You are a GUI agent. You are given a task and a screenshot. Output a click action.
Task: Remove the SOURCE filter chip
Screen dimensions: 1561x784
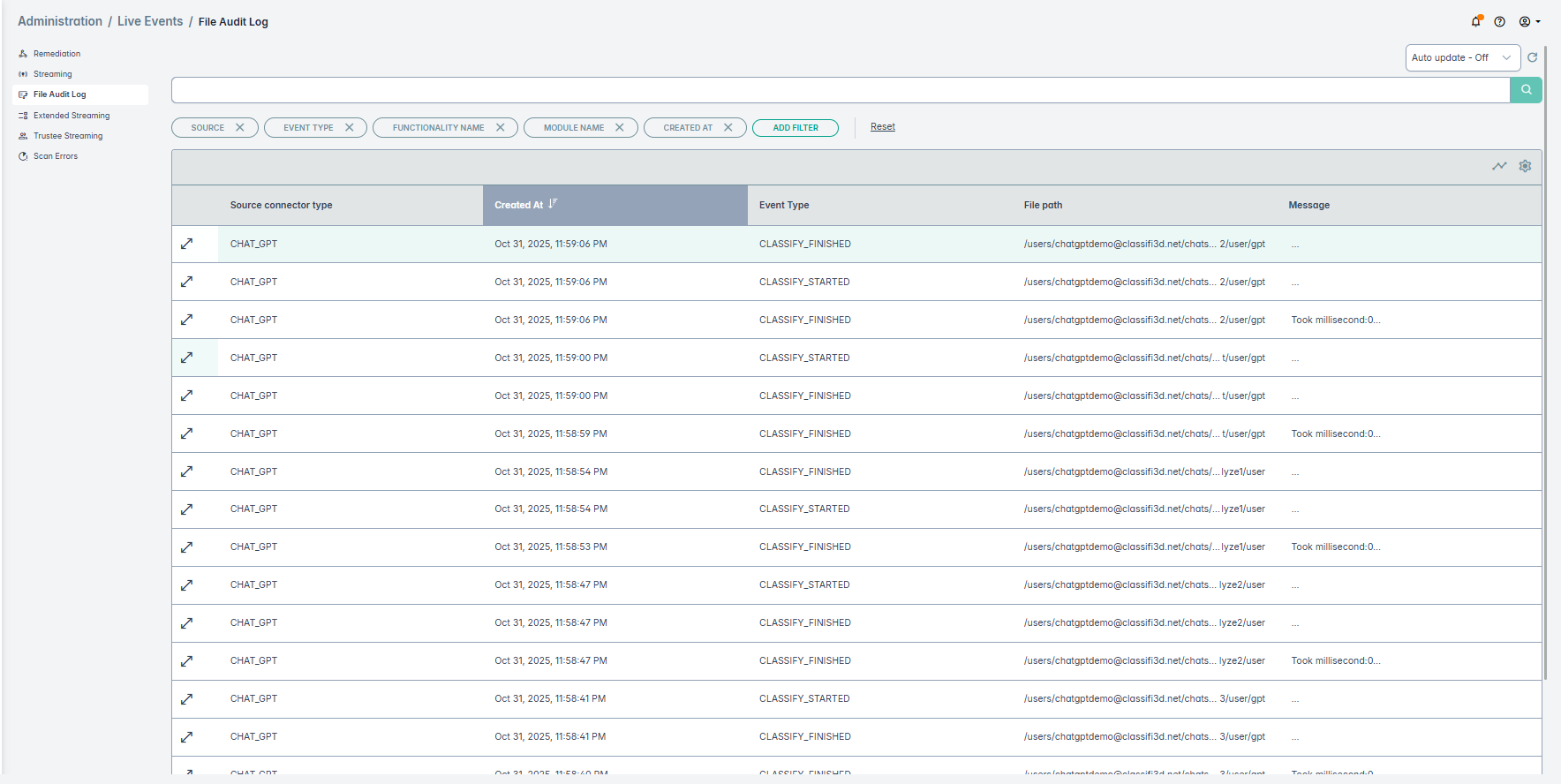click(240, 128)
